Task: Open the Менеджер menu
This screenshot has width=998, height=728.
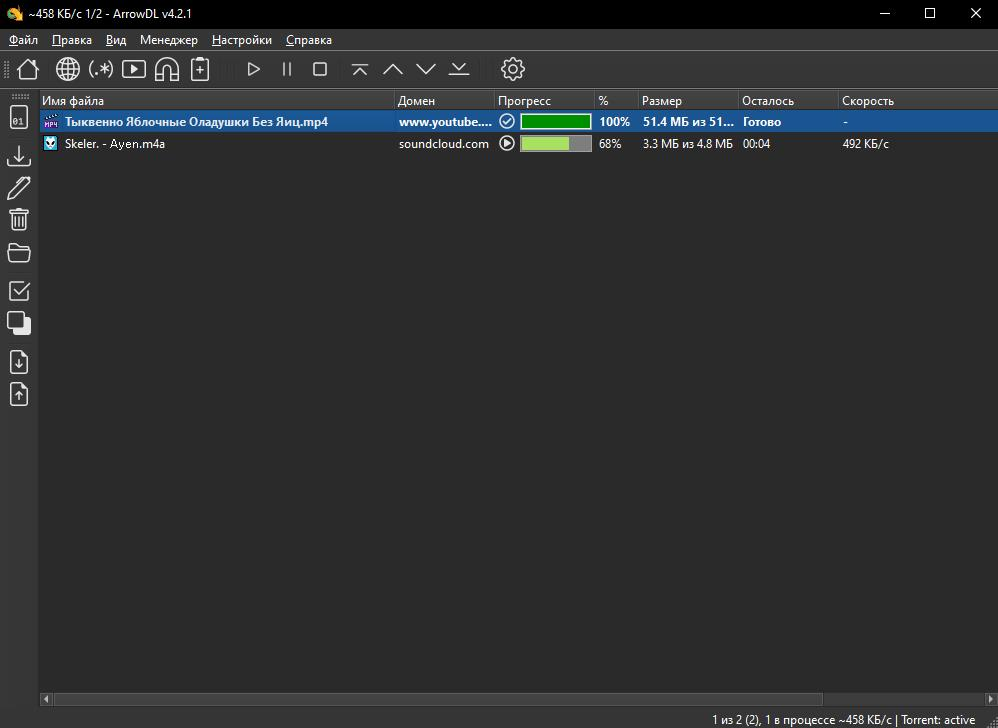Action: click(169, 40)
